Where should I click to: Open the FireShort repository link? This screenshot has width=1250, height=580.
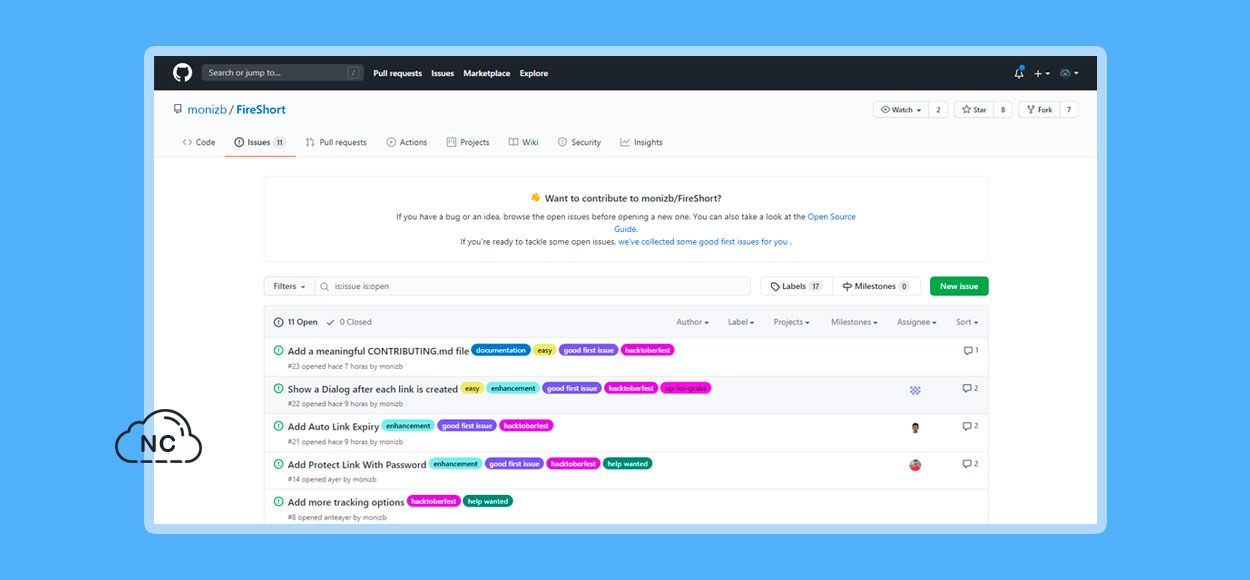(x=261, y=110)
